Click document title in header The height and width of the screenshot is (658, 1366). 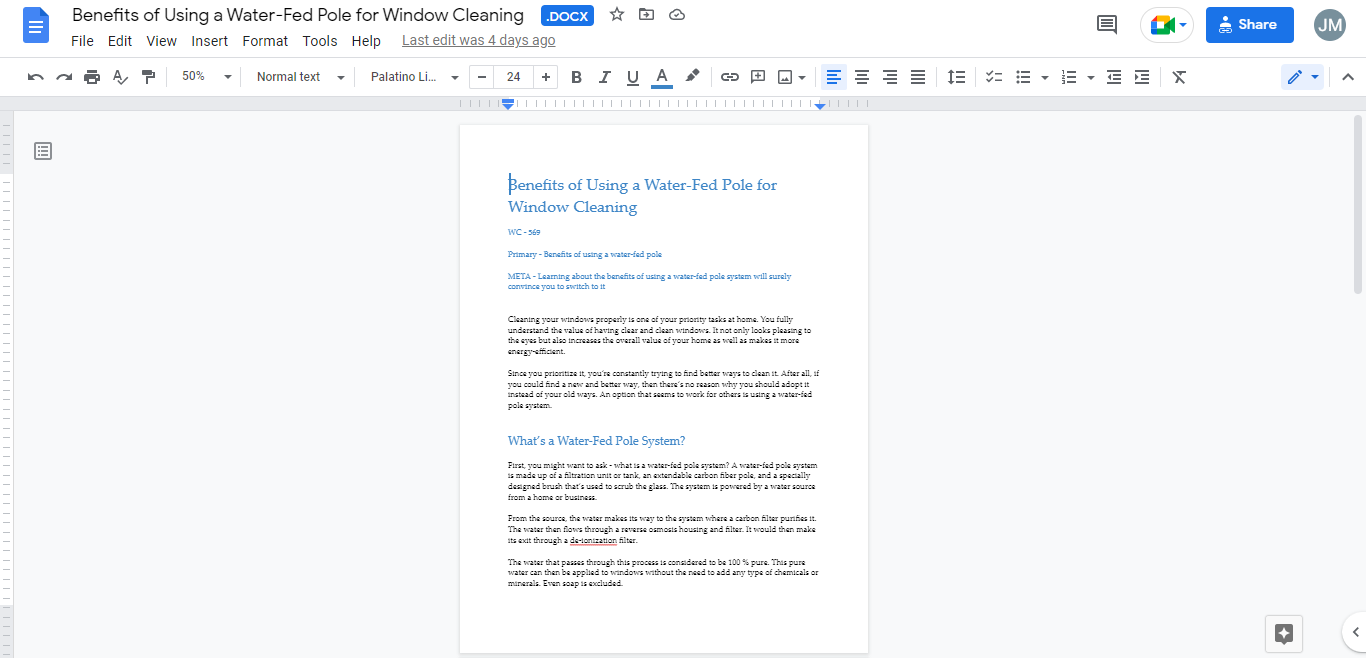pyautogui.click(x=298, y=15)
